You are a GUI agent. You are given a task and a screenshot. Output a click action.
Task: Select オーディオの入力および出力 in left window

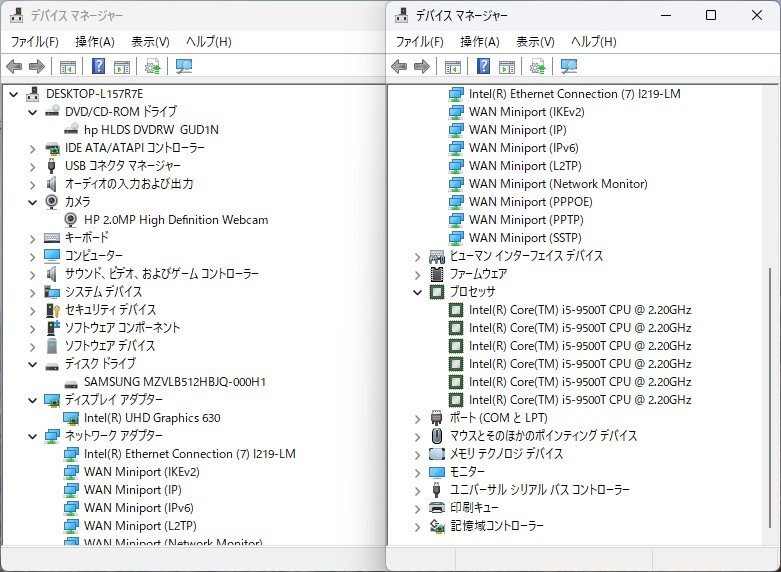click(x=129, y=183)
